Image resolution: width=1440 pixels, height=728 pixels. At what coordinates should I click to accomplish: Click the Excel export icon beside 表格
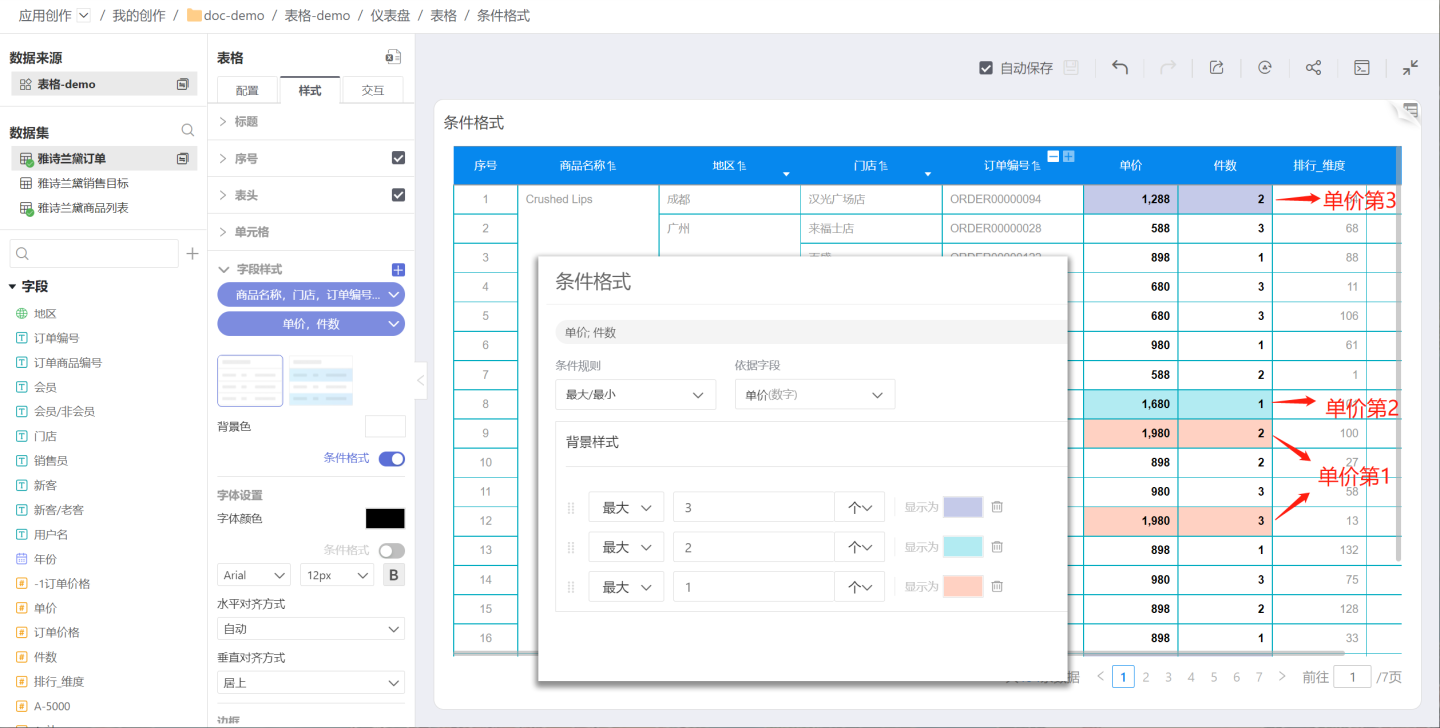click(x=394, y=58)
